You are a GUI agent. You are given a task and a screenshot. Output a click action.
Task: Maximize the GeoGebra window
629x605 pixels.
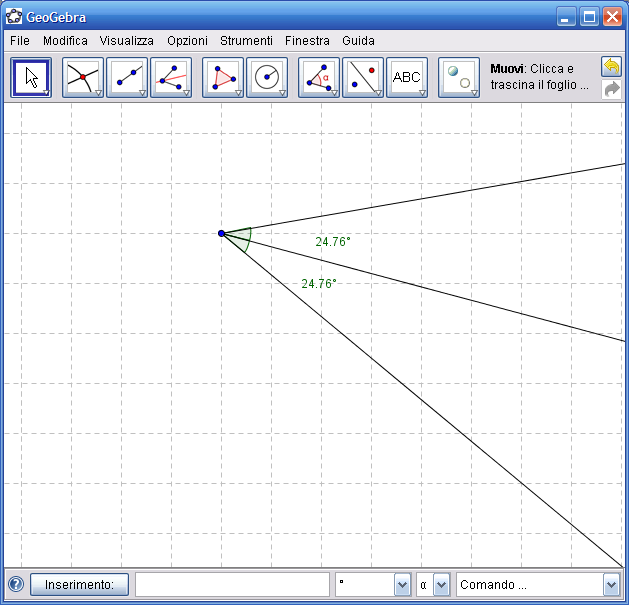tap(589, 17)
